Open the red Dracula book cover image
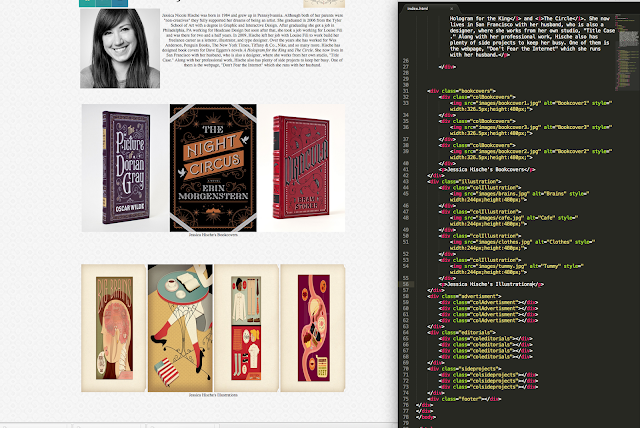Screen dimensions: 640x428 coord(301,168)
